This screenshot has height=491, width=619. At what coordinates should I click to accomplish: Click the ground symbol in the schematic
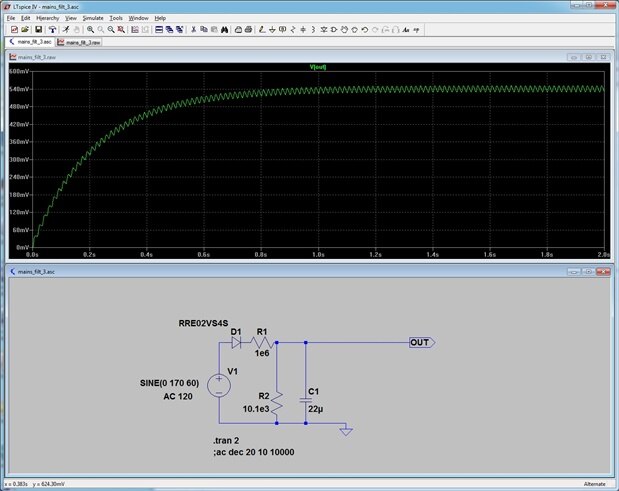[346, 431]
